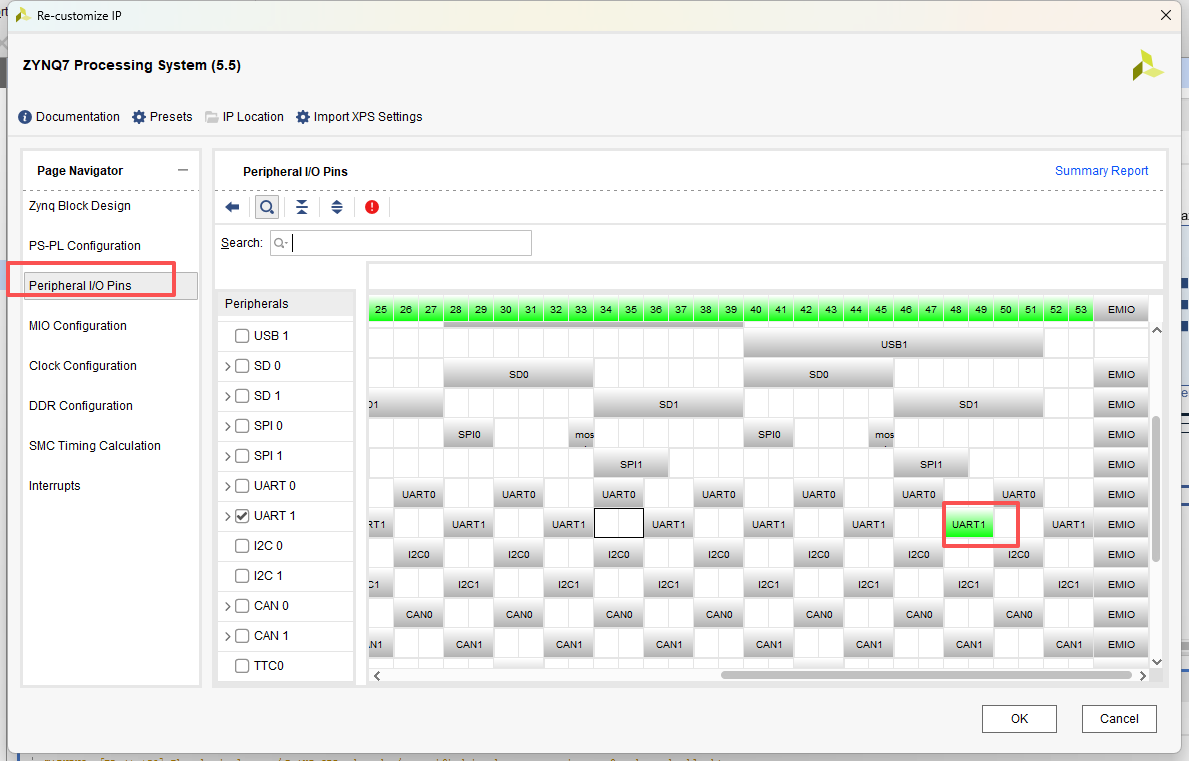
Task: Collapse the Page Navigator panel
Action: tap(183, 170)
